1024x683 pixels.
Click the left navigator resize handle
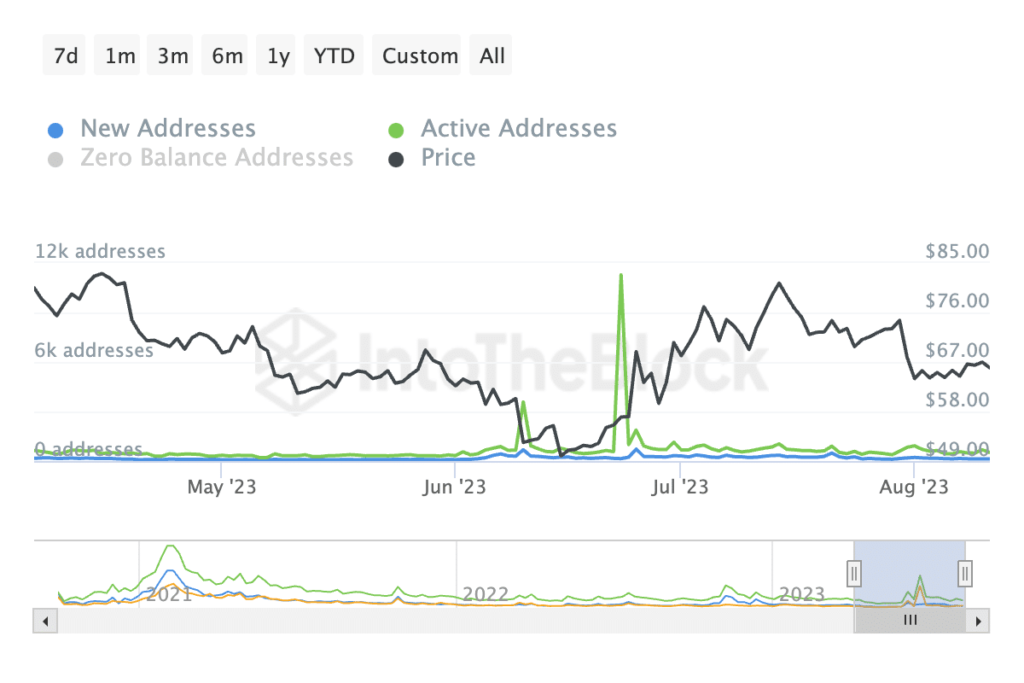coord(855,573)
